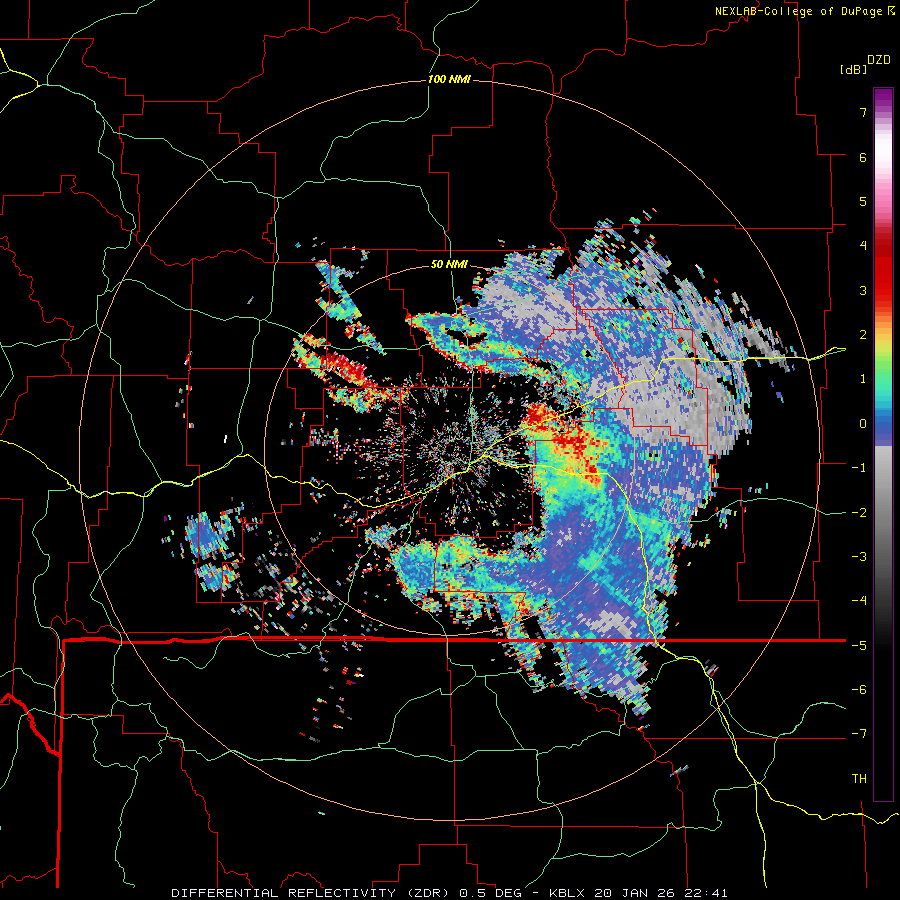Click the 2 value on the color scale

click(863, 335)
